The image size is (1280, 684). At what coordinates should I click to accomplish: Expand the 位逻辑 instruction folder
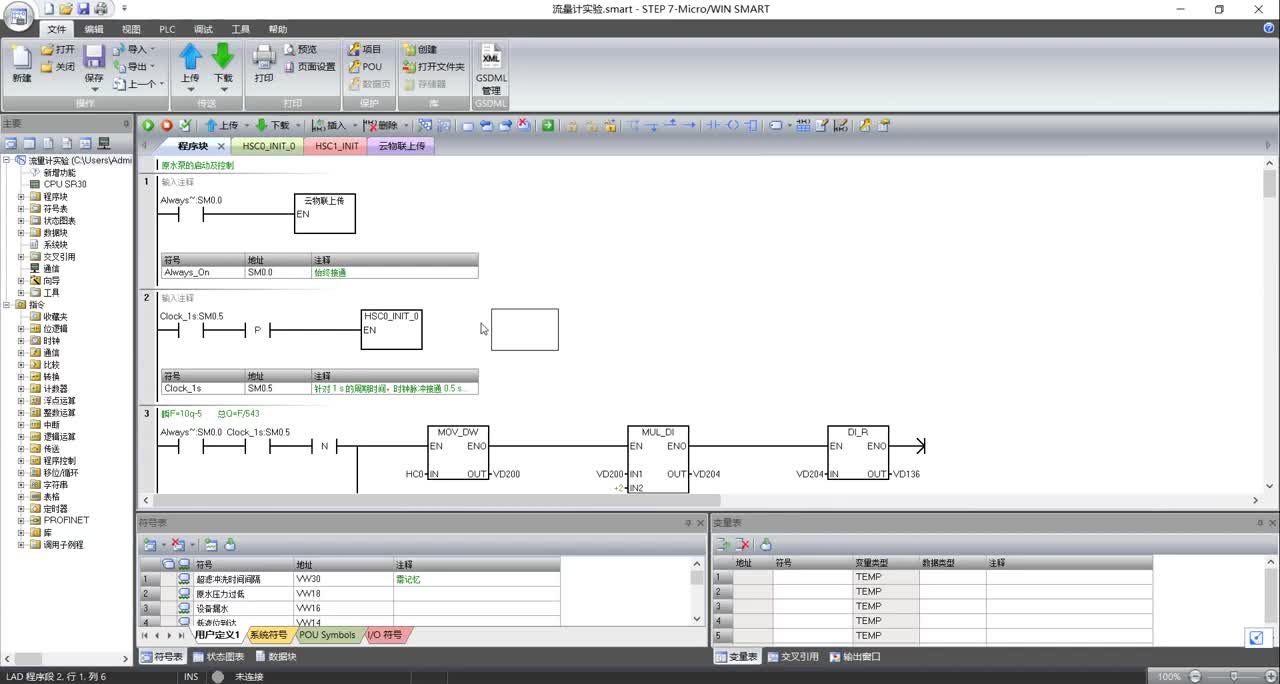pyautogui.click(x=21, y=329)
